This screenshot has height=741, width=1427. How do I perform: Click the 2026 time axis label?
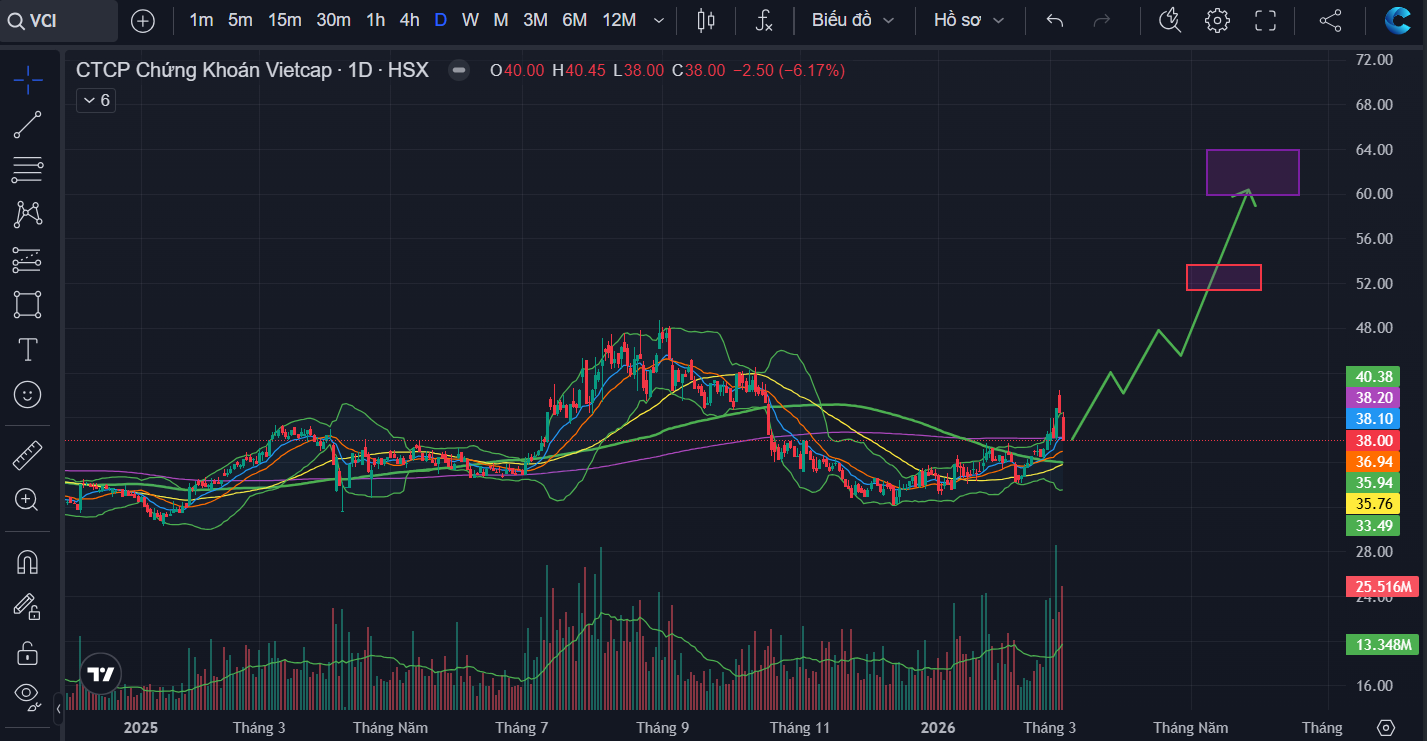(x=938, y=728)
